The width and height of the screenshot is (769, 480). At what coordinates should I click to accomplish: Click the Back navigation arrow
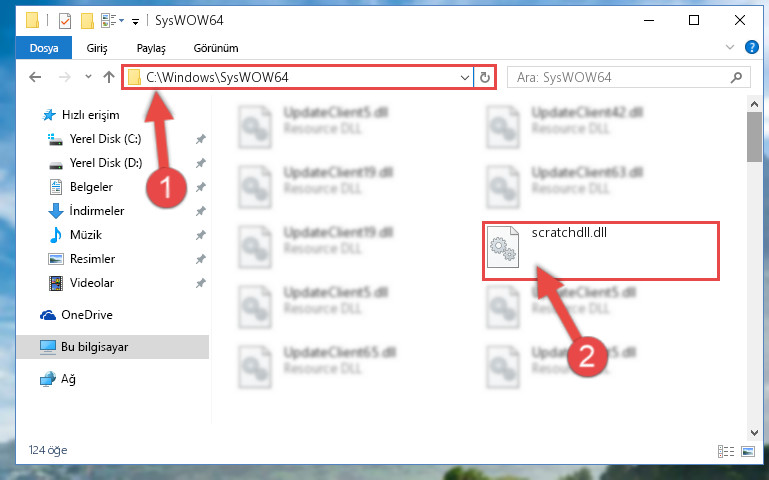pos(35,77)
